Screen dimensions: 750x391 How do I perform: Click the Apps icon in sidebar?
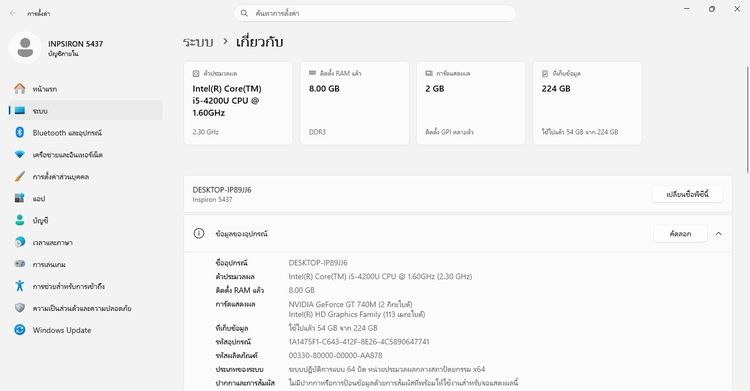coord(20,198)
